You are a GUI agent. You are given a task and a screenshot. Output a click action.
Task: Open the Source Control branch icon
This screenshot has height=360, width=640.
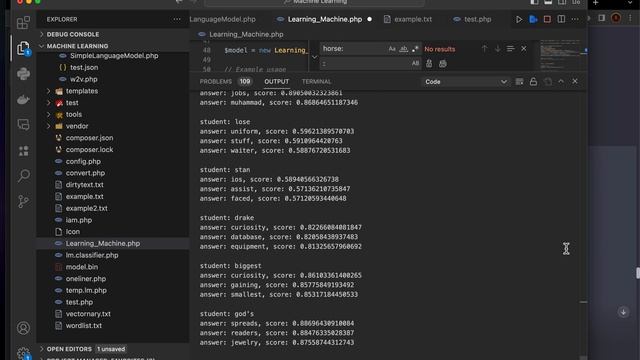click(x=23, y=201)
